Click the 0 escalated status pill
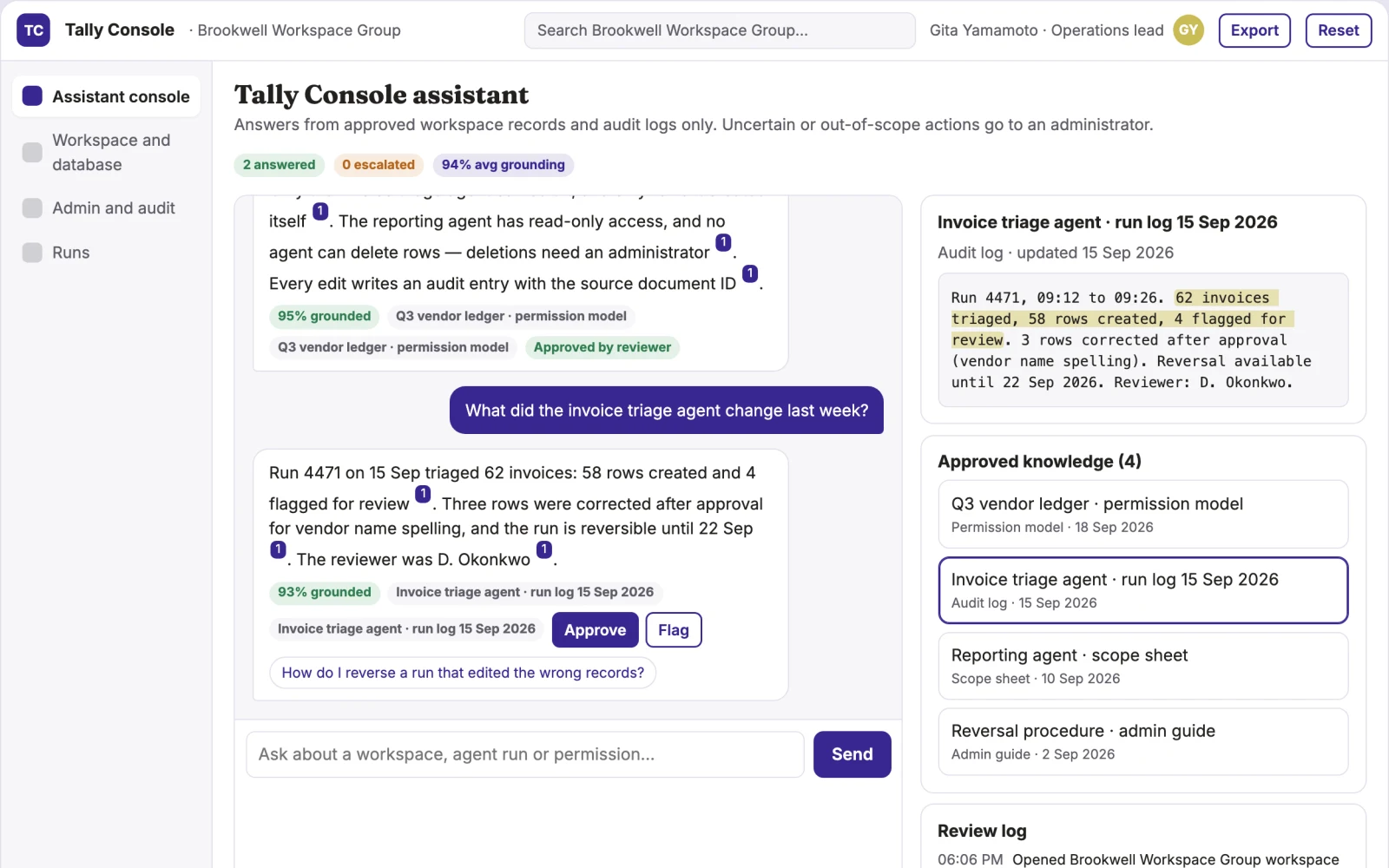 click(379, 165)
